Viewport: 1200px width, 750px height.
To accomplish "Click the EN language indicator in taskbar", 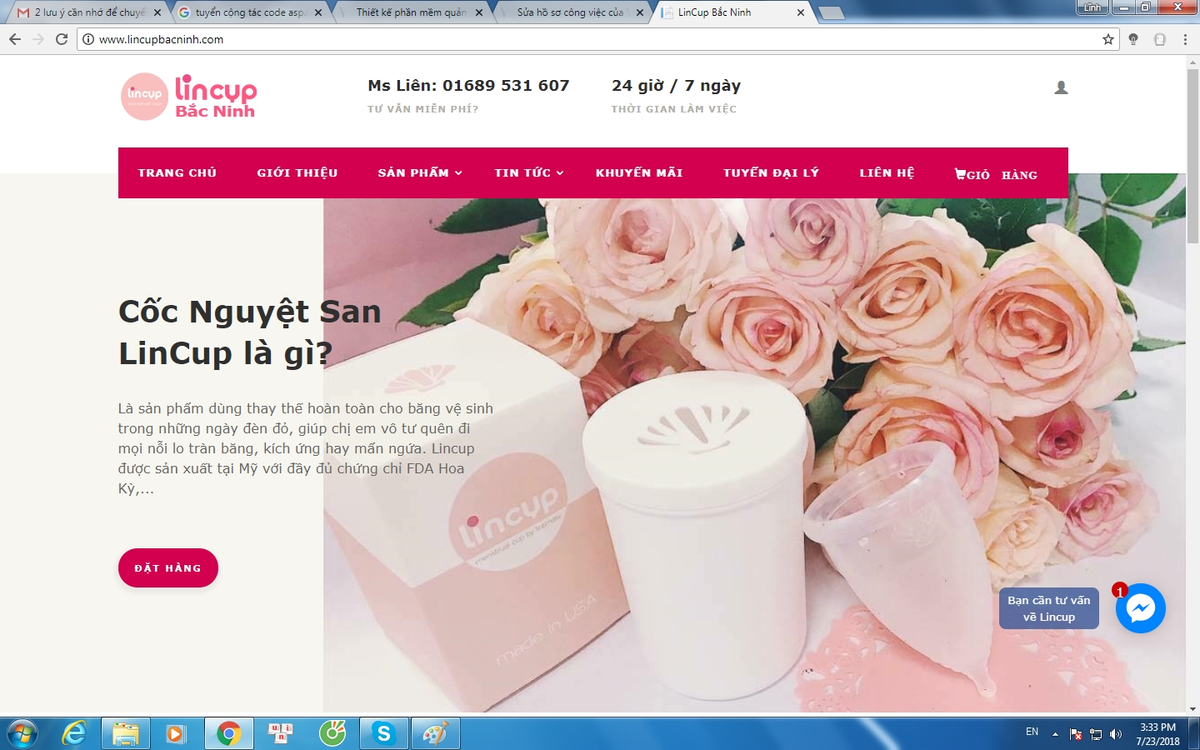I will [1032, 733].
